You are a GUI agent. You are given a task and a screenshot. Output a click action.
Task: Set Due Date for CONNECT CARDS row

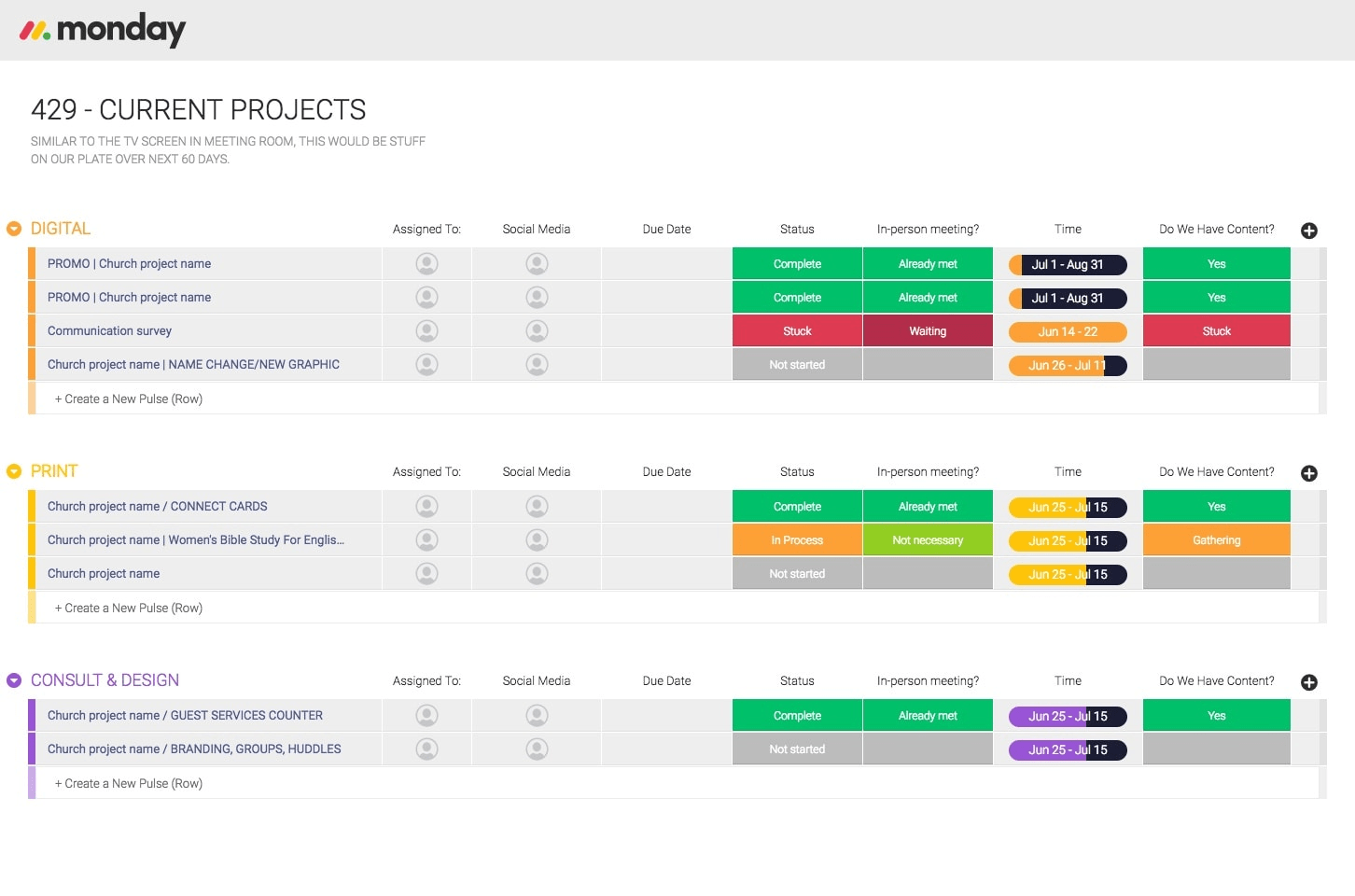[666, 506]
